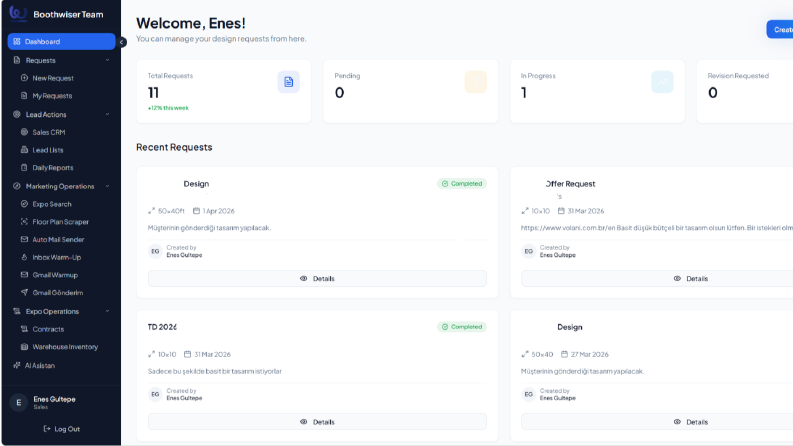Click the Warehouse Inventory icon
793x446 pixels.
24,346
